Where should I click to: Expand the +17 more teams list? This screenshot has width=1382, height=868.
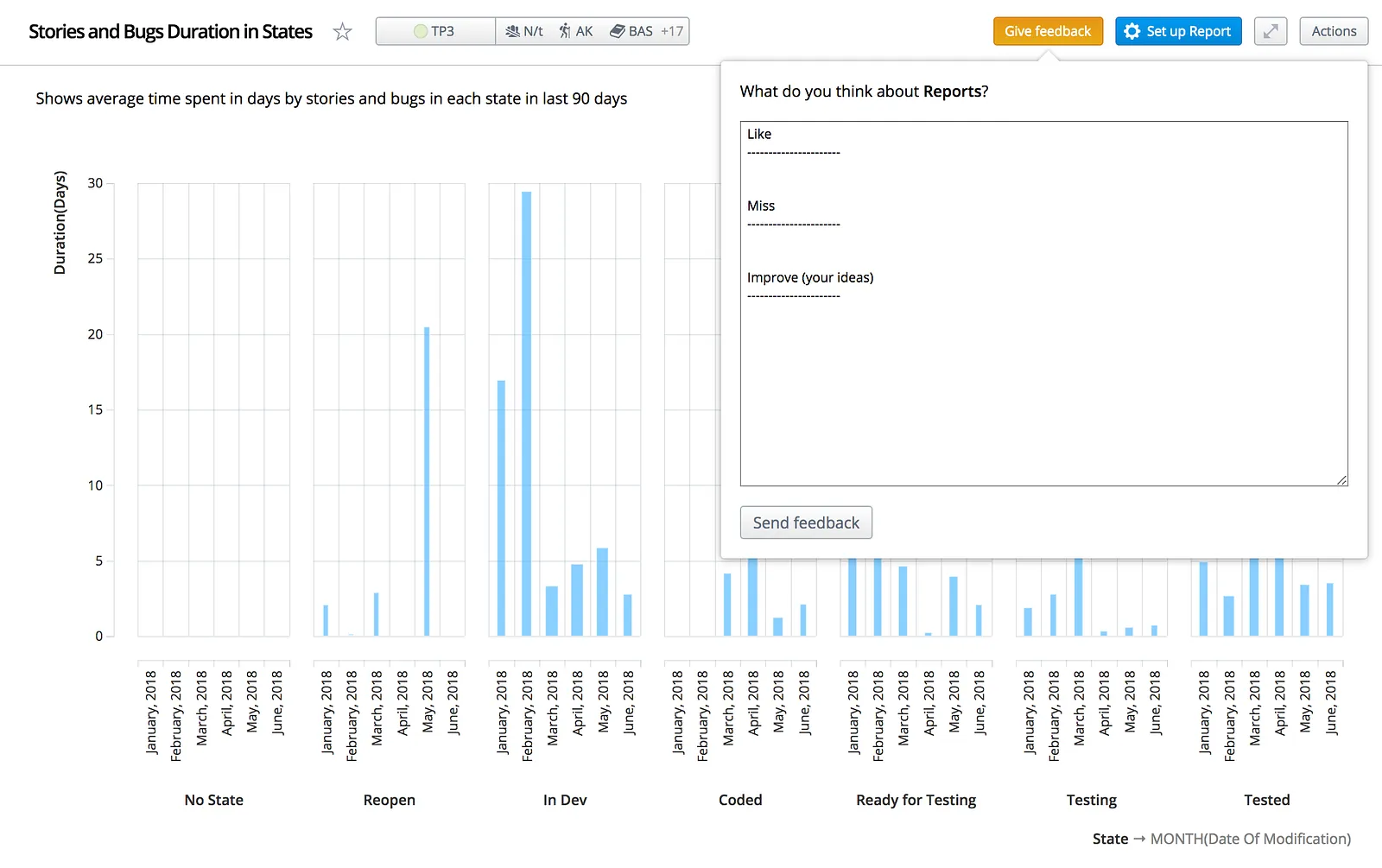(x=672, y=31)
